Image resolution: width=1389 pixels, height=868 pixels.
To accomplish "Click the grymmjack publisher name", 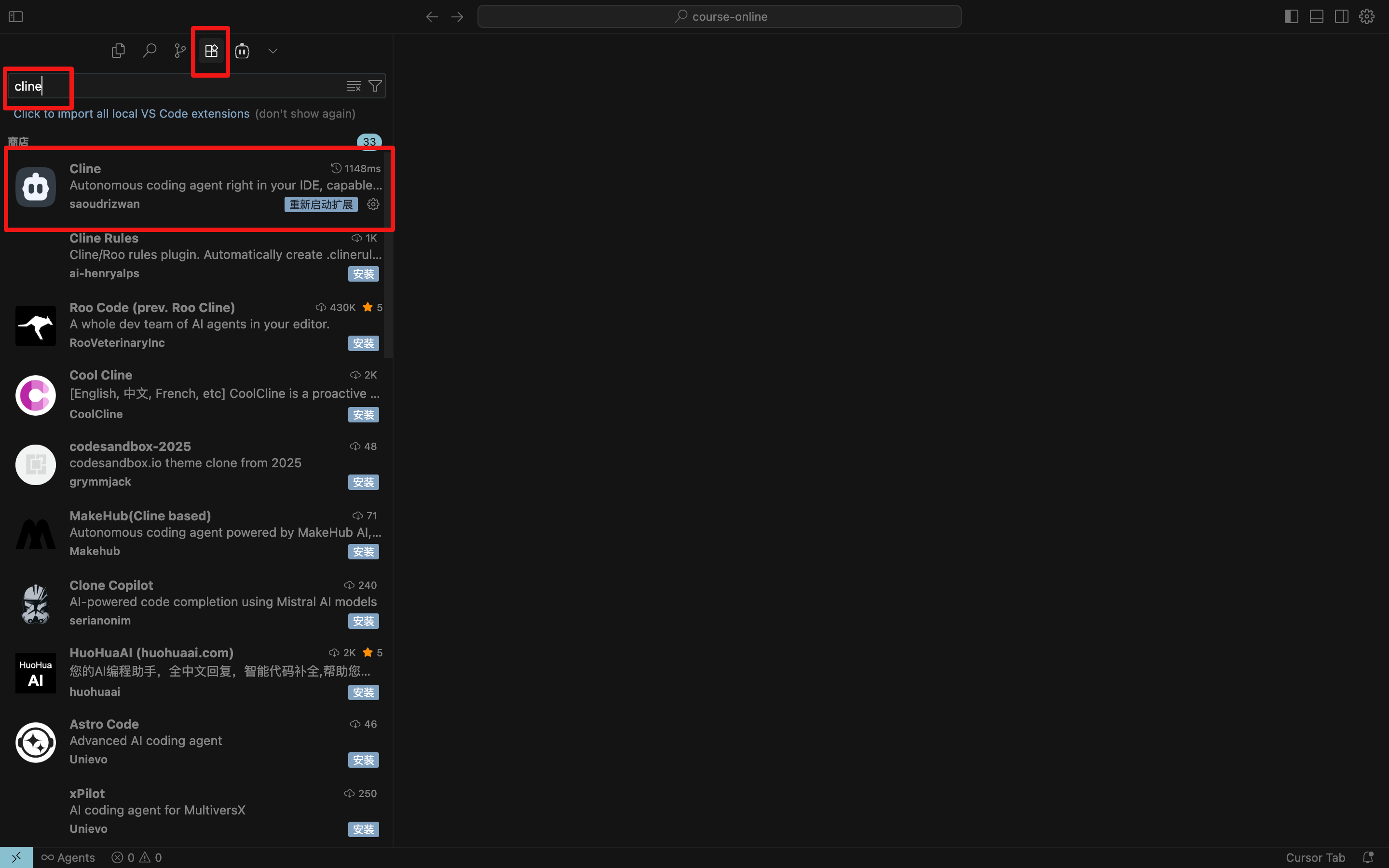I will [x=100, y=482].
